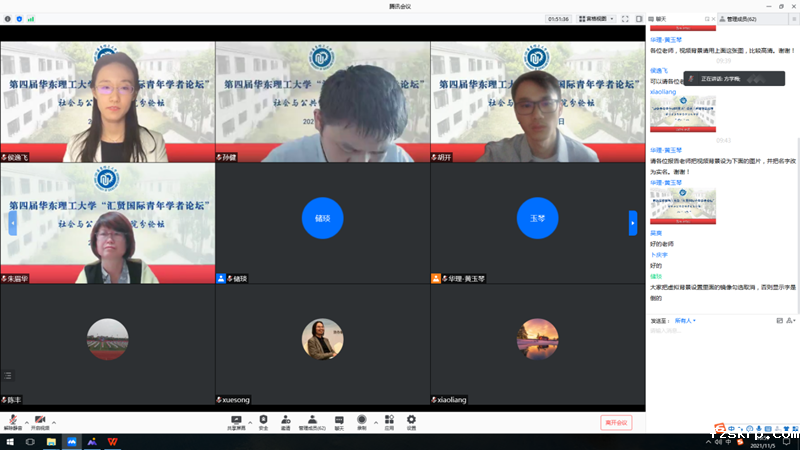The image size is (800, 450).
Task: Go to next page of video tiles
Action: 632,222
